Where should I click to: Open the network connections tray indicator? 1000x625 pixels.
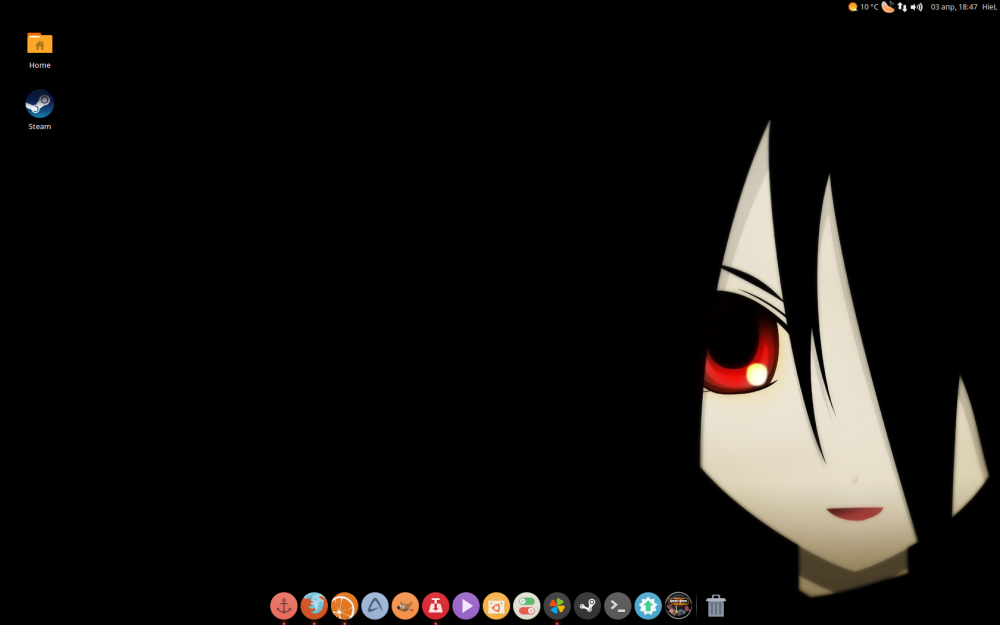coord(902,7)
